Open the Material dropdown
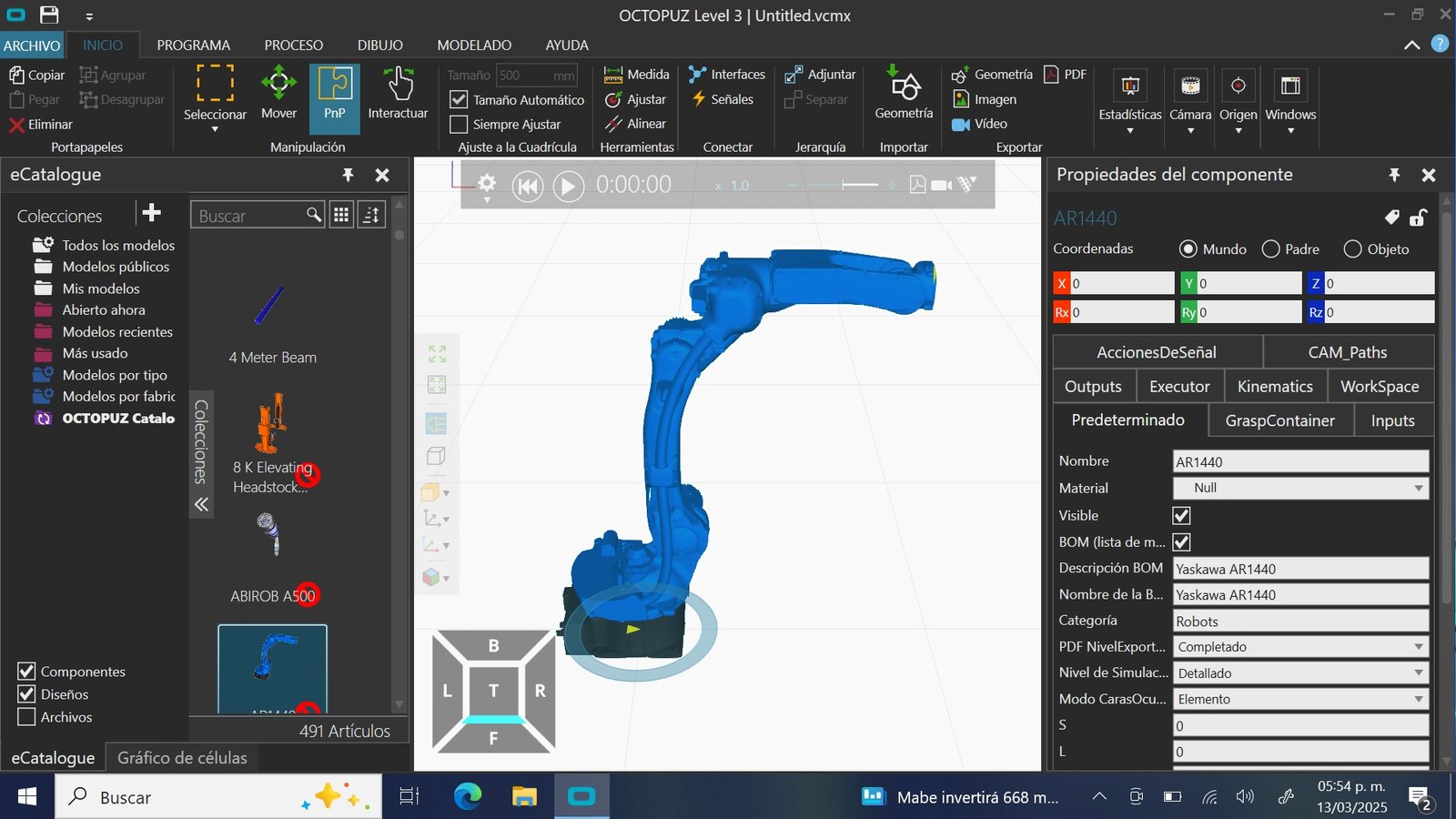The image size is (1456, 819). [1300, 489]
